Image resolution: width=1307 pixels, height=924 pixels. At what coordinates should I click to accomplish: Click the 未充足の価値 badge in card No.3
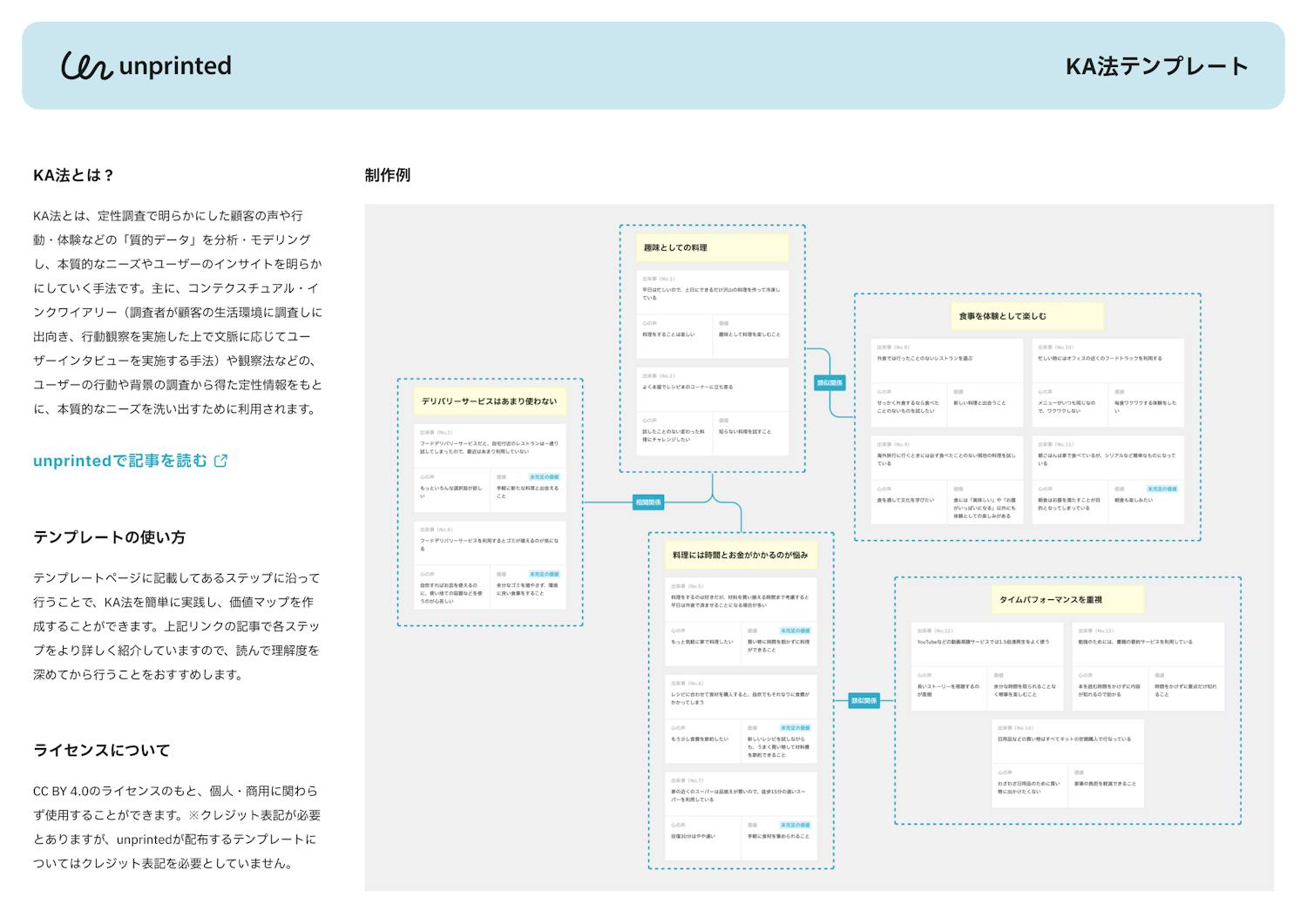[544, 477]
